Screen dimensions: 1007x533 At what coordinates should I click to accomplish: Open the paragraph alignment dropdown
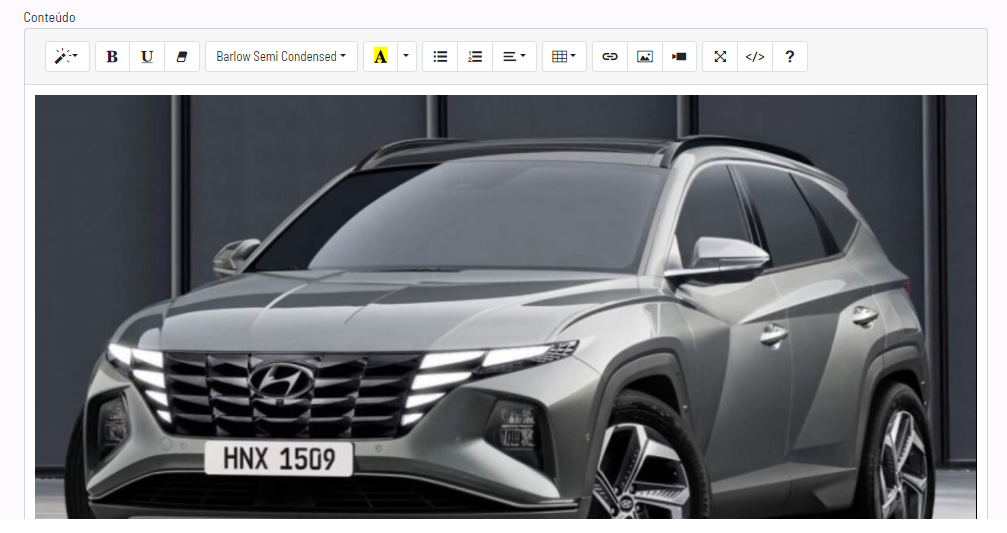pos(514,57)
